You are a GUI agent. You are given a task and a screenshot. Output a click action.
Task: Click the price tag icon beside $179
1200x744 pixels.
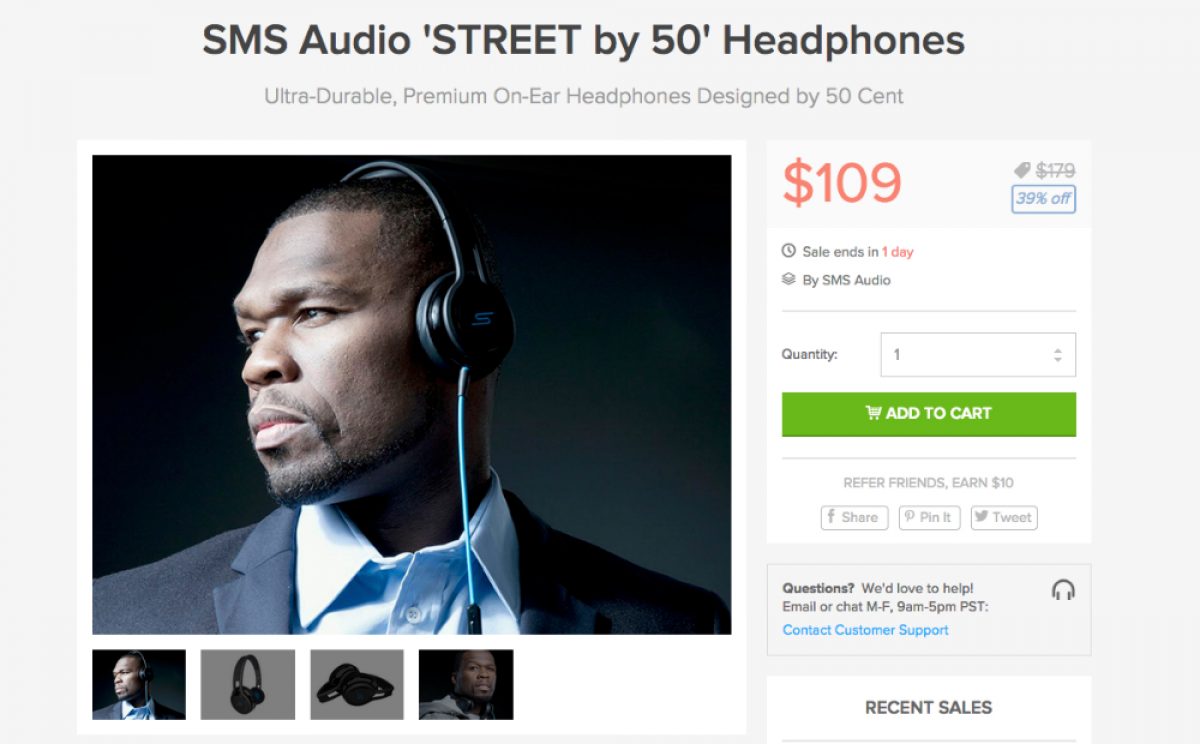point(1022,171)
